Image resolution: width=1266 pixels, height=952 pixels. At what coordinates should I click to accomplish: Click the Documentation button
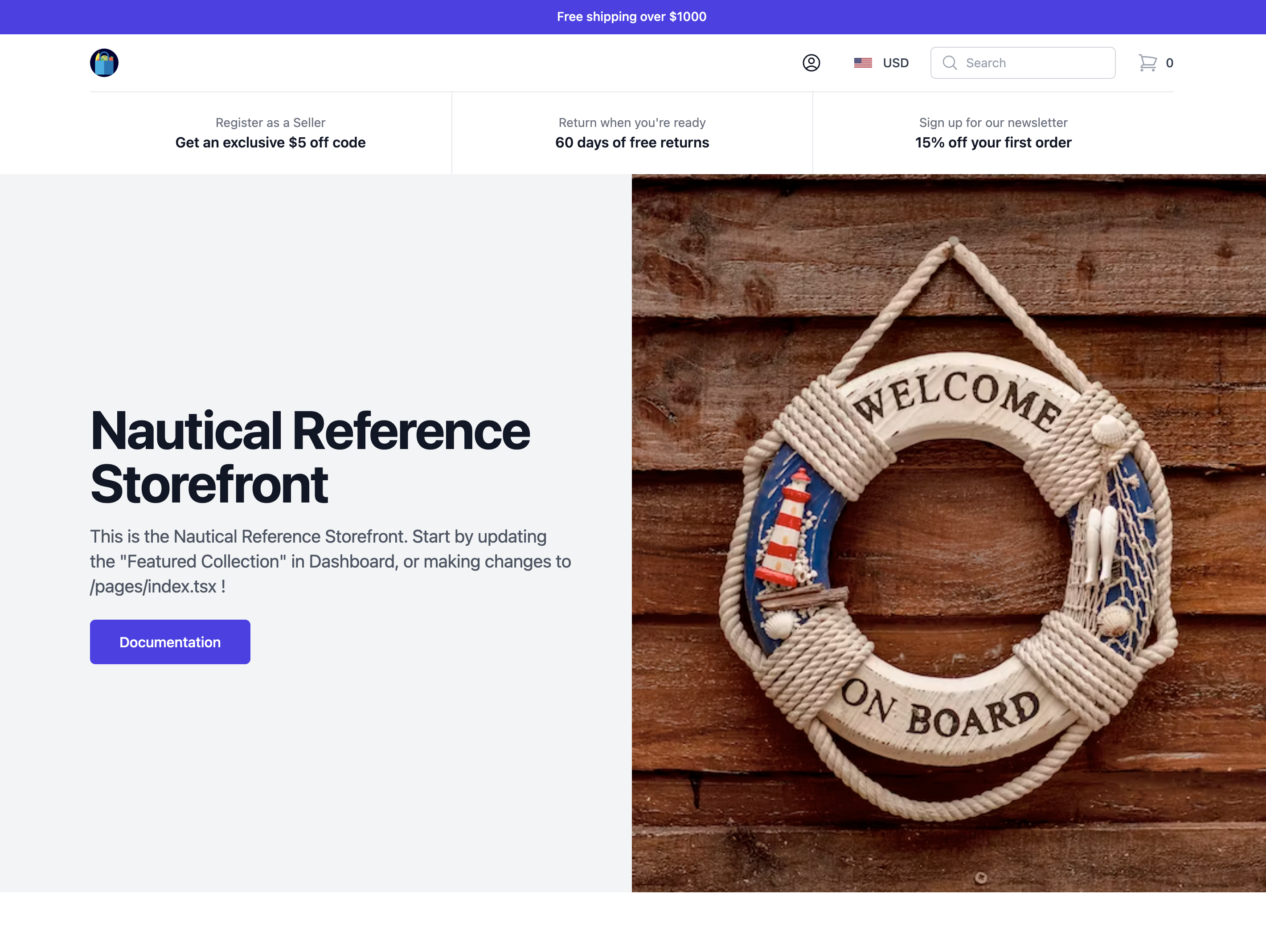(x=170, y=642)
